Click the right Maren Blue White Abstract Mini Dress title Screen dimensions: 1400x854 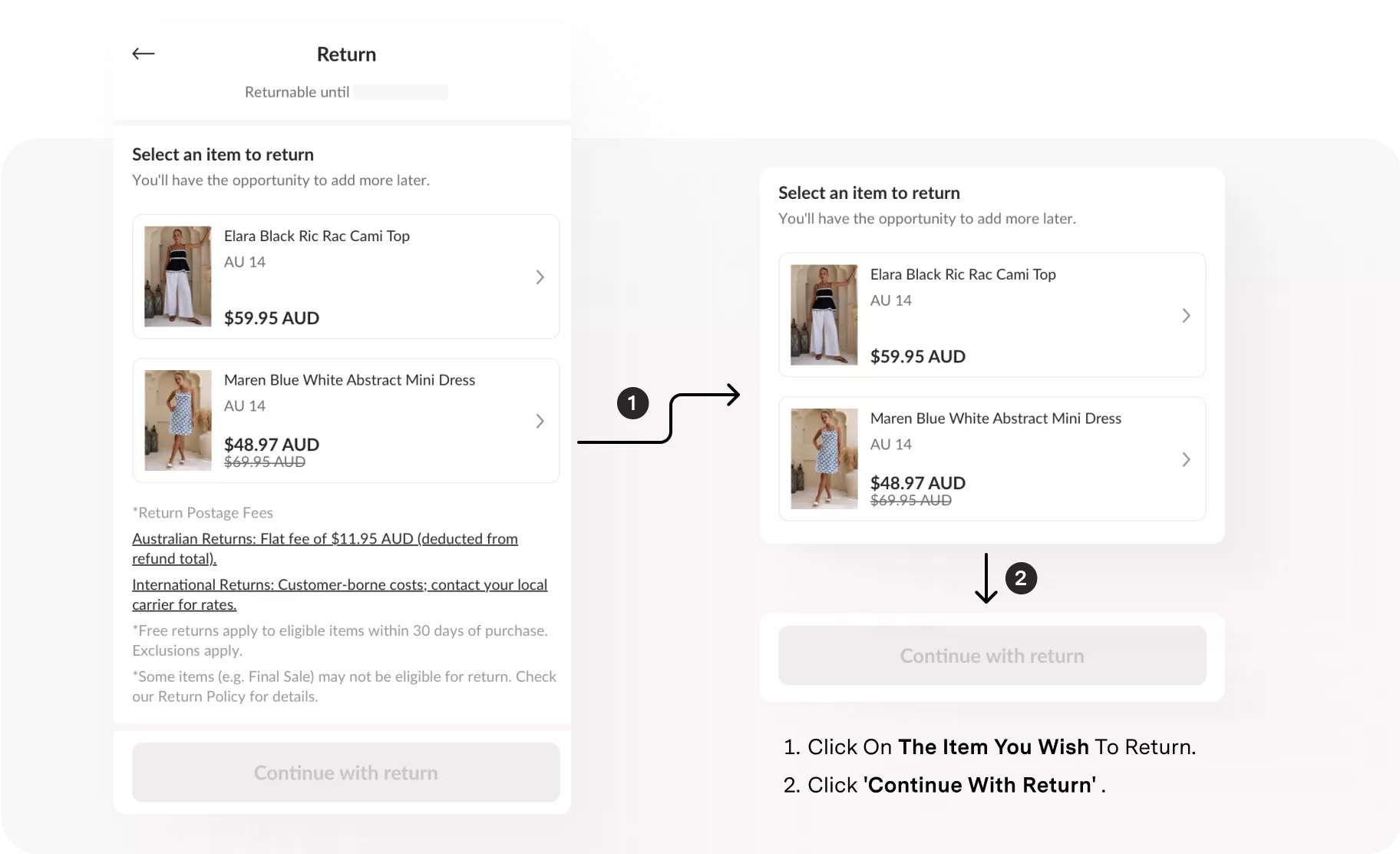point(996,419)
